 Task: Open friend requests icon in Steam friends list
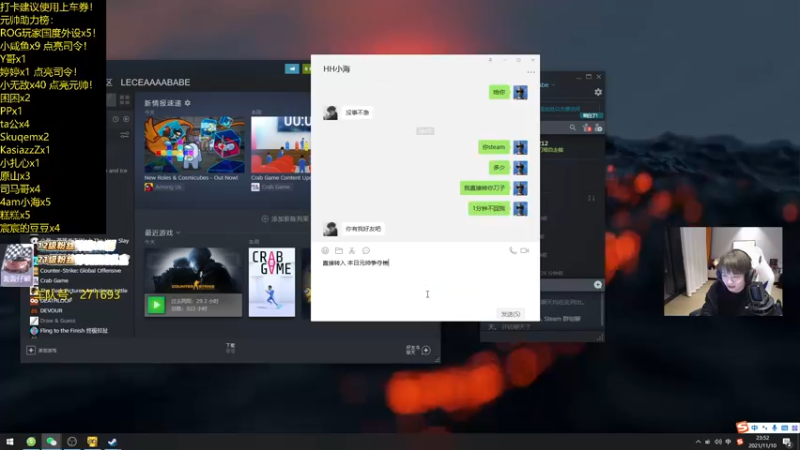(586, 128)
